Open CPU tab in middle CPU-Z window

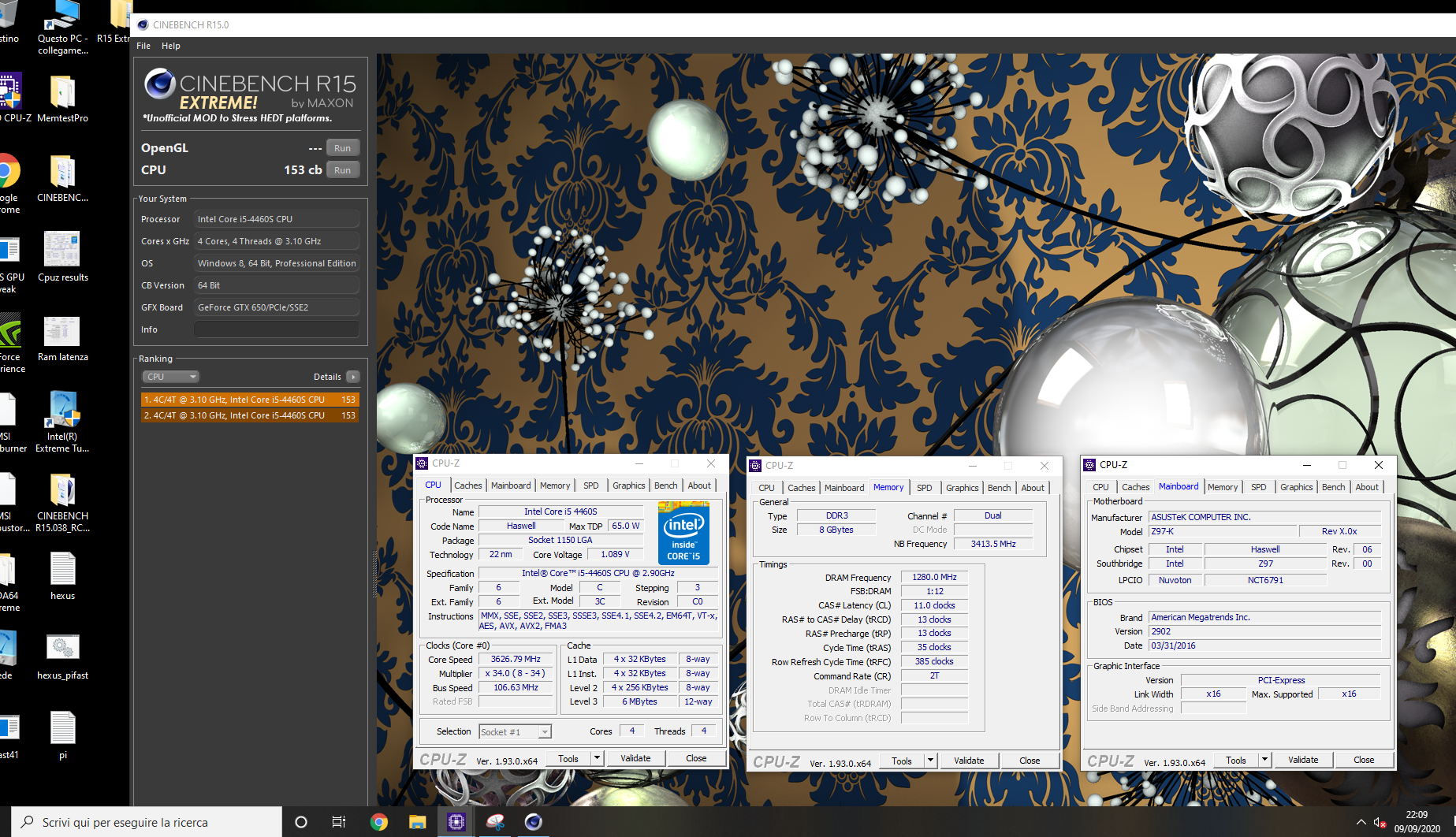tap(767, 488)
